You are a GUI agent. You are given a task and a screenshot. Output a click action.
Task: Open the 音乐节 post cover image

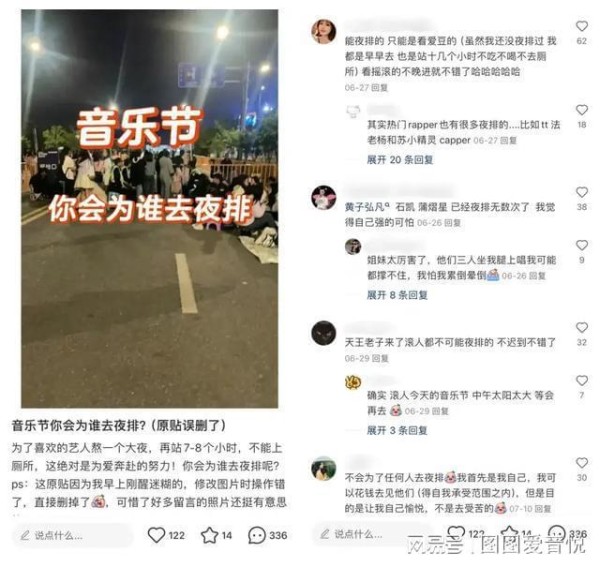(150, 209)
